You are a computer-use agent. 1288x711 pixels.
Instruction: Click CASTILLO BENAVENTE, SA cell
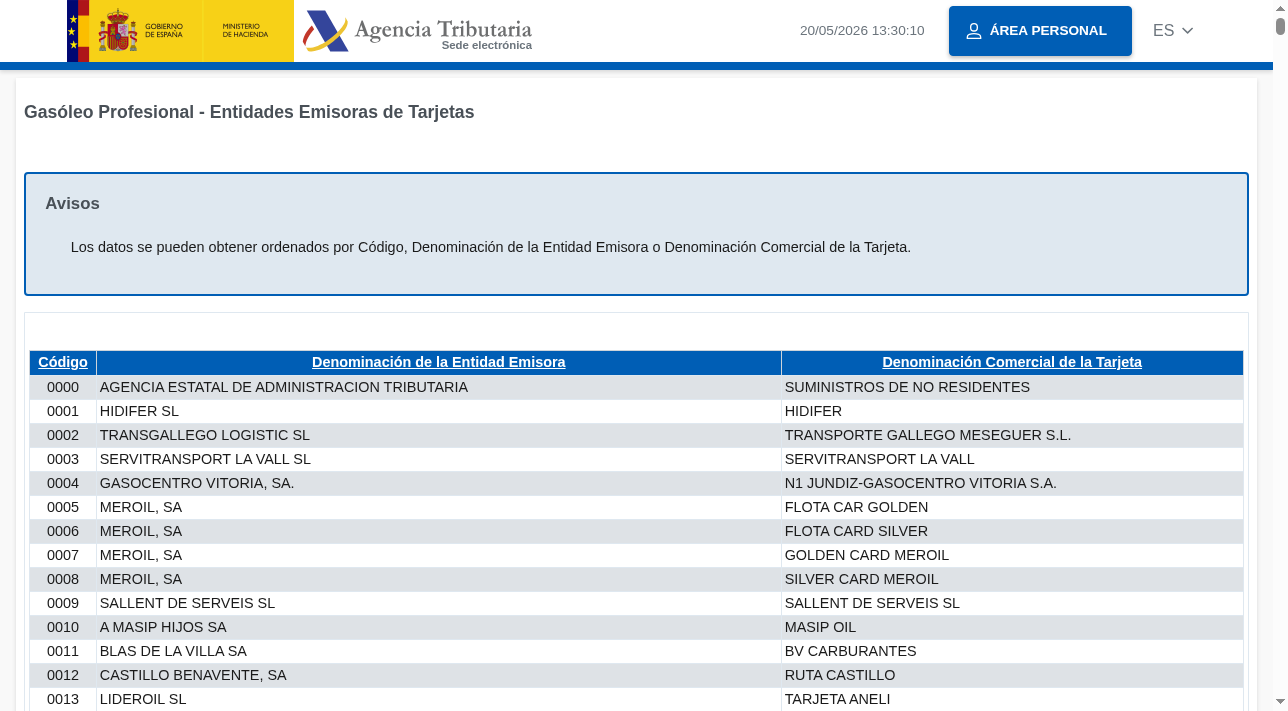coord(439,675)
